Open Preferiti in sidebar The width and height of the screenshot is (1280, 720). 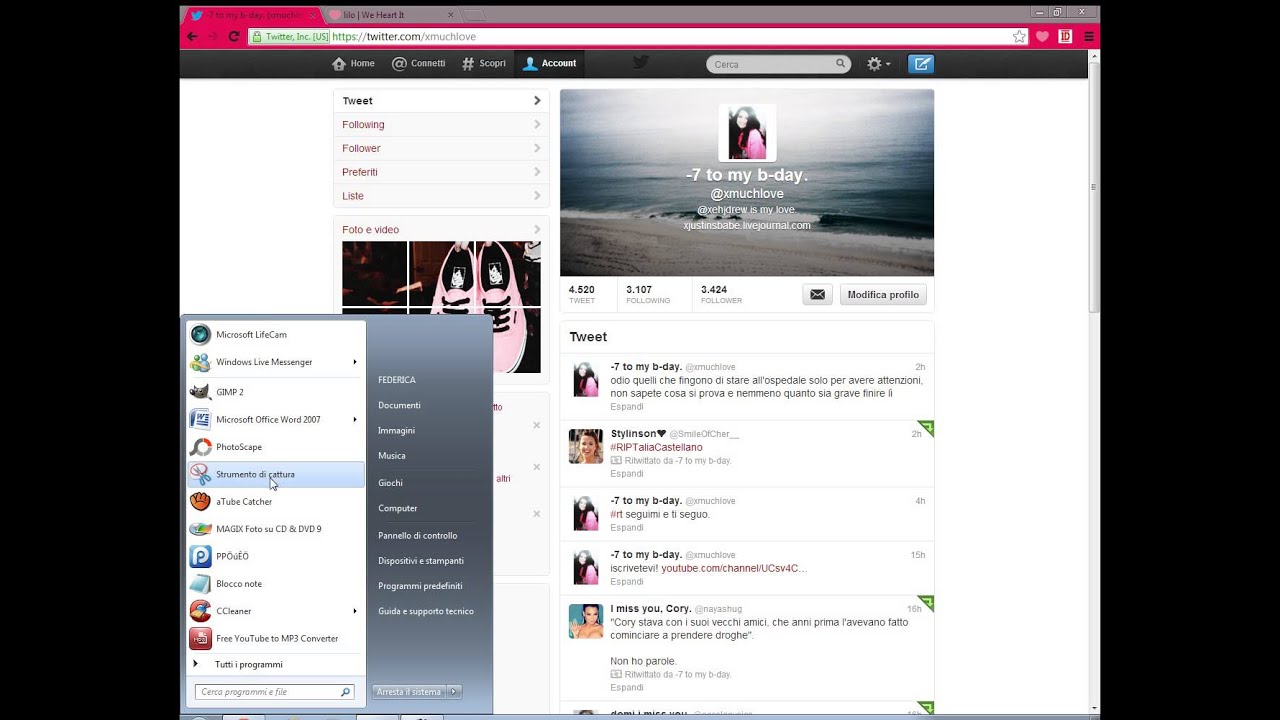point(441,172)
